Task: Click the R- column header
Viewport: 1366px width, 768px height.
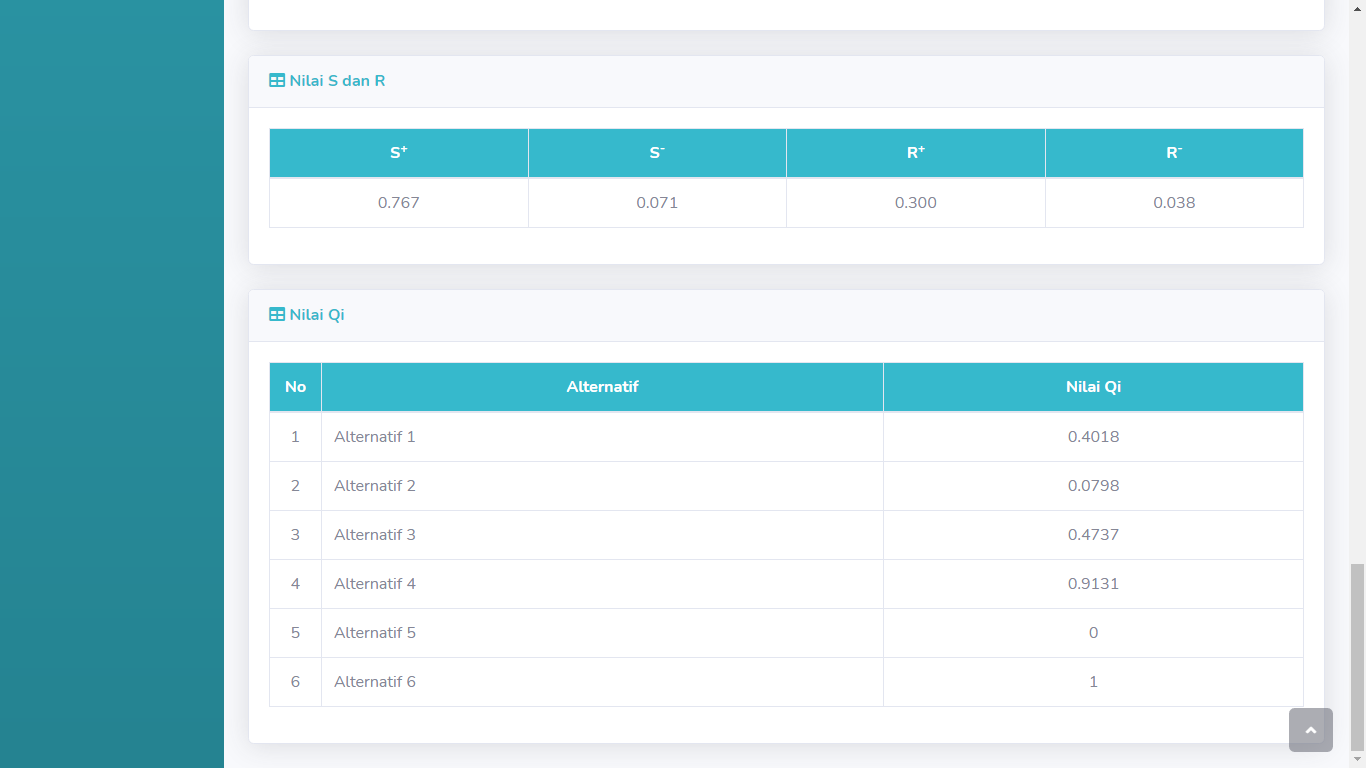Action: [1174, 153]
